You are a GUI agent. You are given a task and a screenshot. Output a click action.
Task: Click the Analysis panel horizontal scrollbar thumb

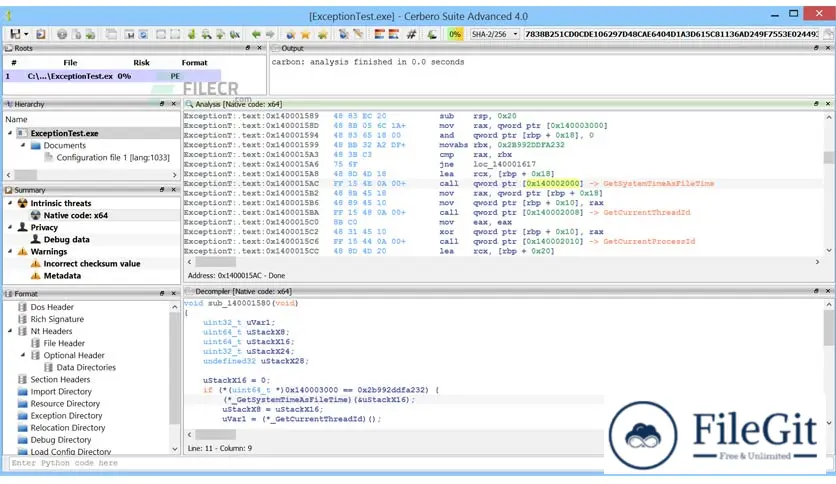click(215, 262)
